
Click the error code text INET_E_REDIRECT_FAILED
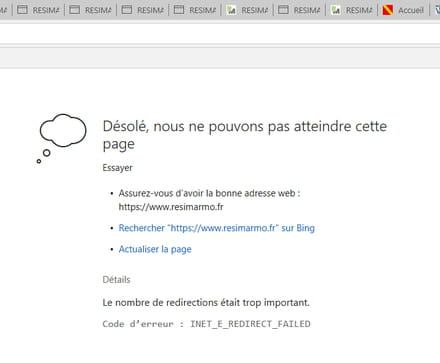250,324
